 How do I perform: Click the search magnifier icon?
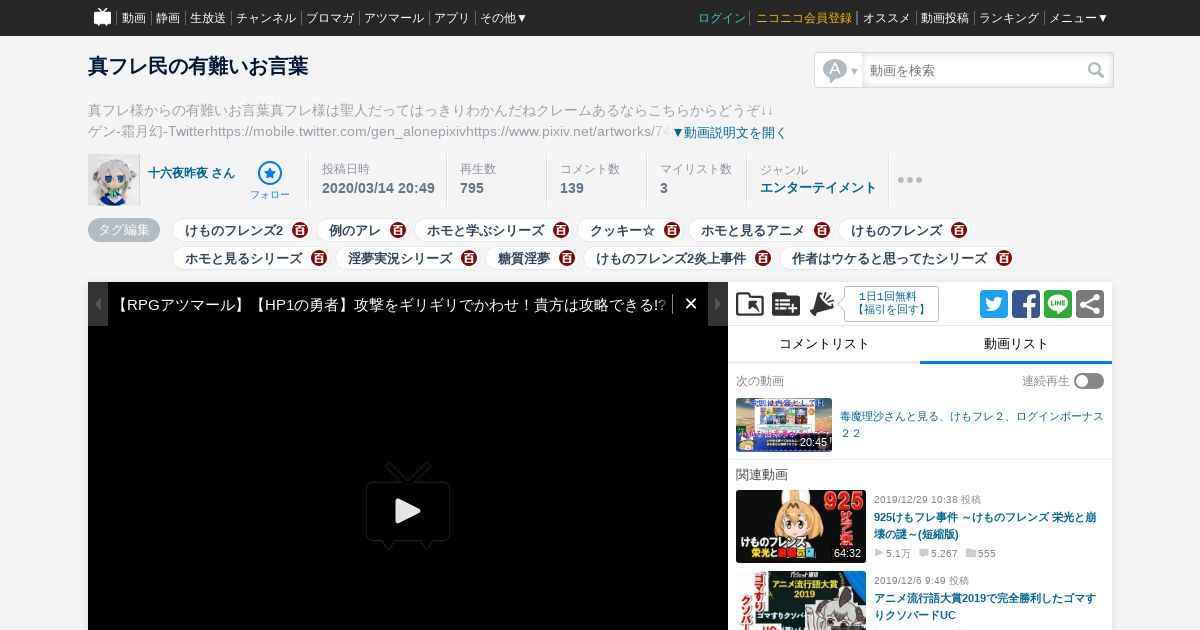tap(1096, 70)
